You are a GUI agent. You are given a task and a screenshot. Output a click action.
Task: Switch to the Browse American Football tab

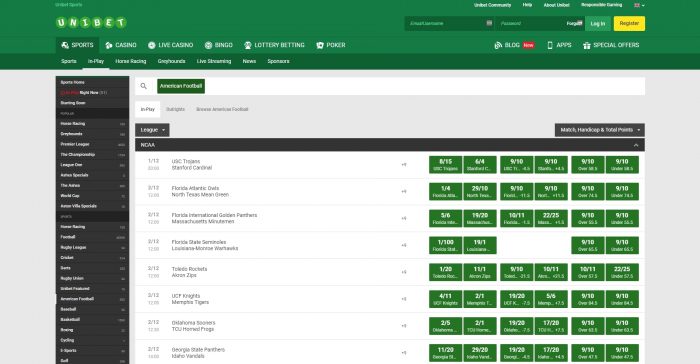pyautogui.click(x=222, y=109)
